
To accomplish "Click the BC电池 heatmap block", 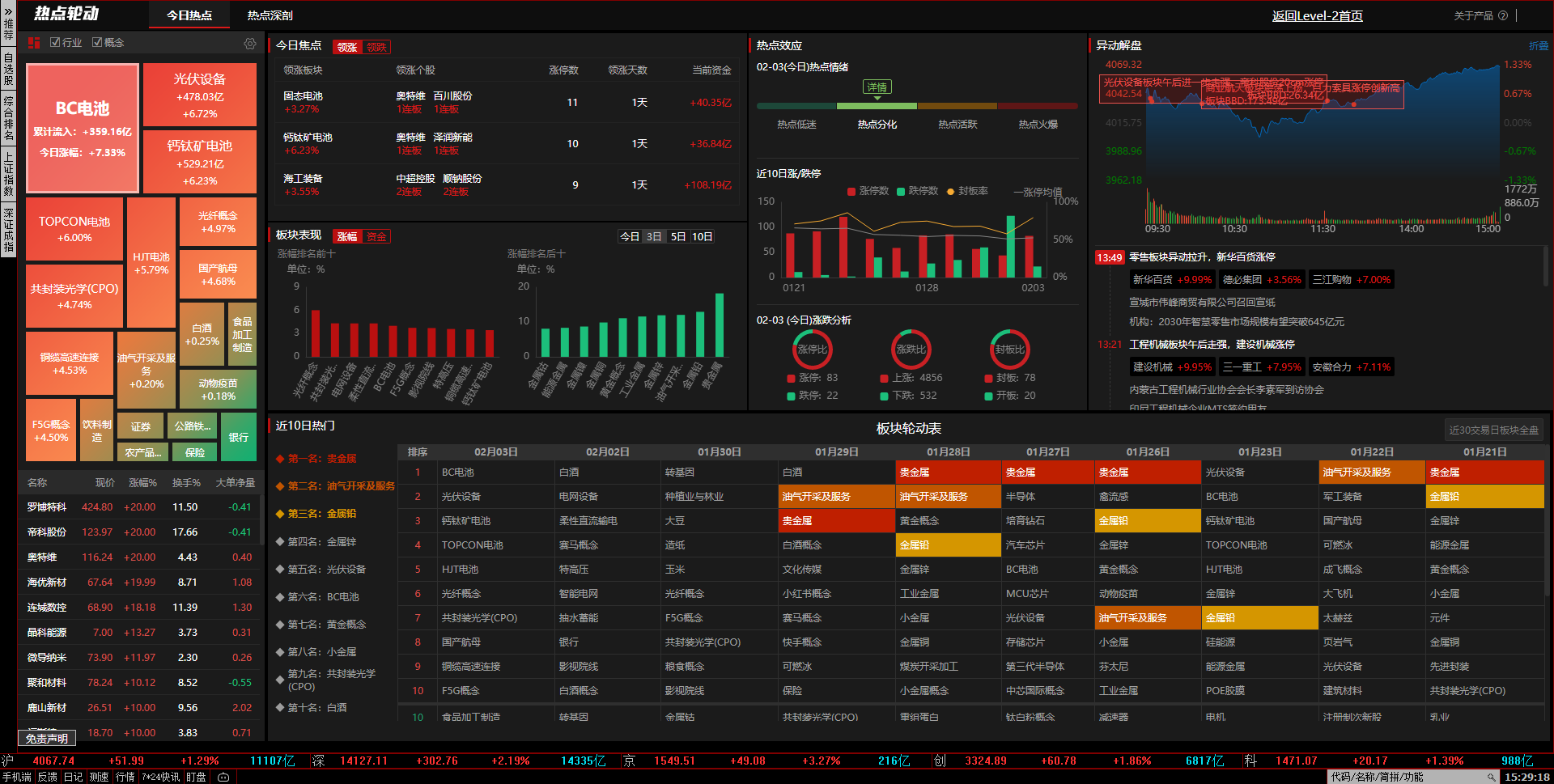I will click(x=82, y=128).
